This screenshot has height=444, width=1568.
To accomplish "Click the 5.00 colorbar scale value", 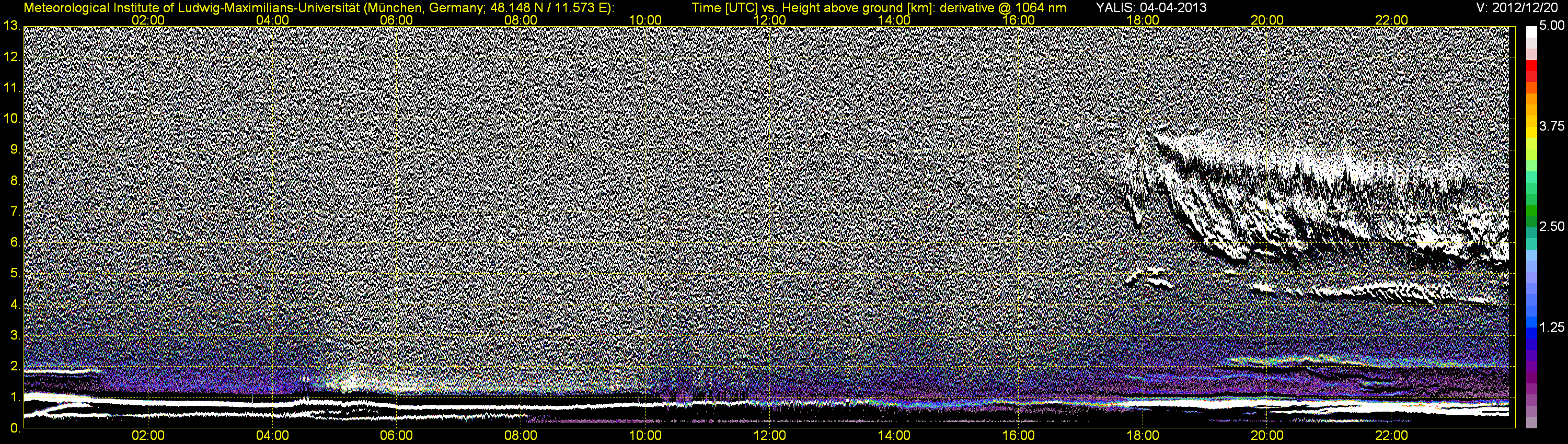I will coord(1552,26).
